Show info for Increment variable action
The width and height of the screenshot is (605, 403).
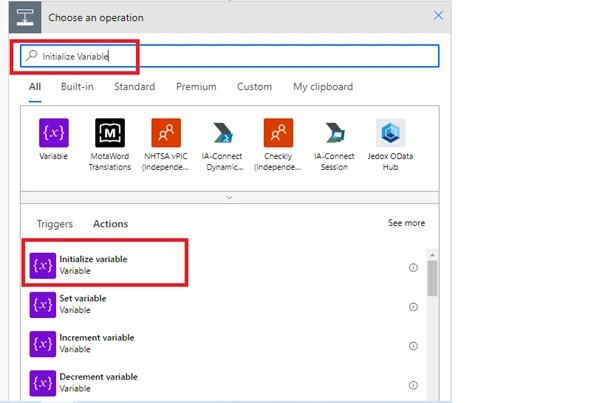coord(413,346)
